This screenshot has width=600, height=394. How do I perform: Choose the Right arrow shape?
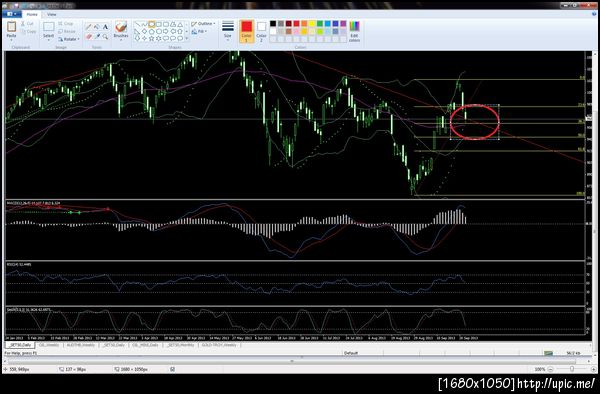pos(166,31)
